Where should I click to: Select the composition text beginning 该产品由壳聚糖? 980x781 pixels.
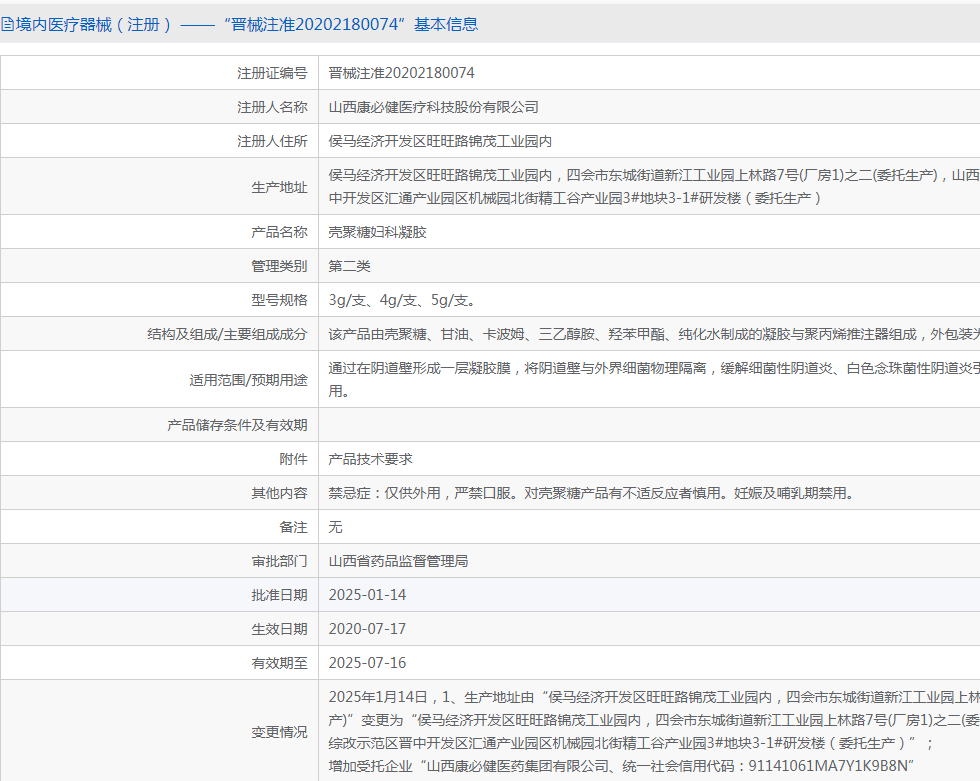(654, 334)
